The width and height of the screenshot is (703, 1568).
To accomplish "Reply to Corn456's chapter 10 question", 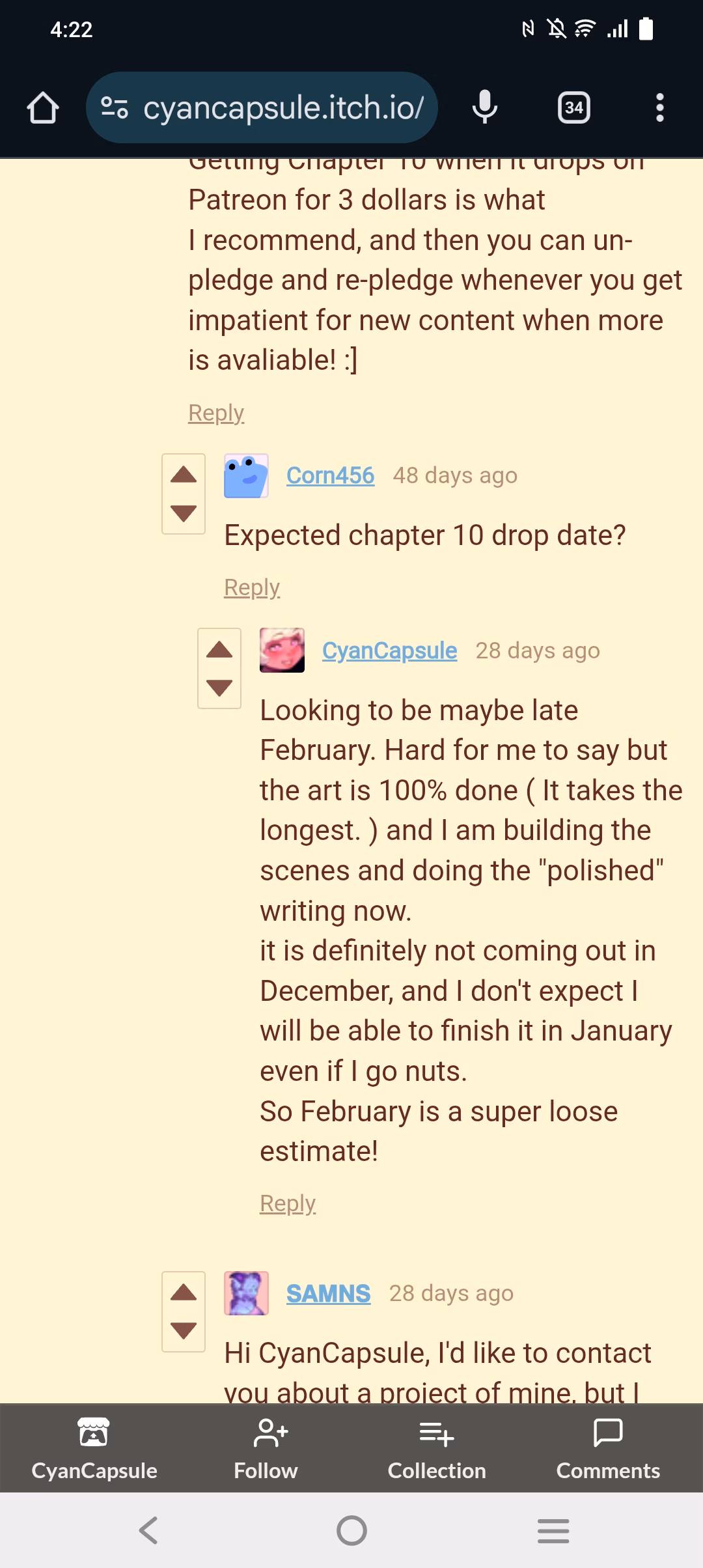I will tap(252, 587).
